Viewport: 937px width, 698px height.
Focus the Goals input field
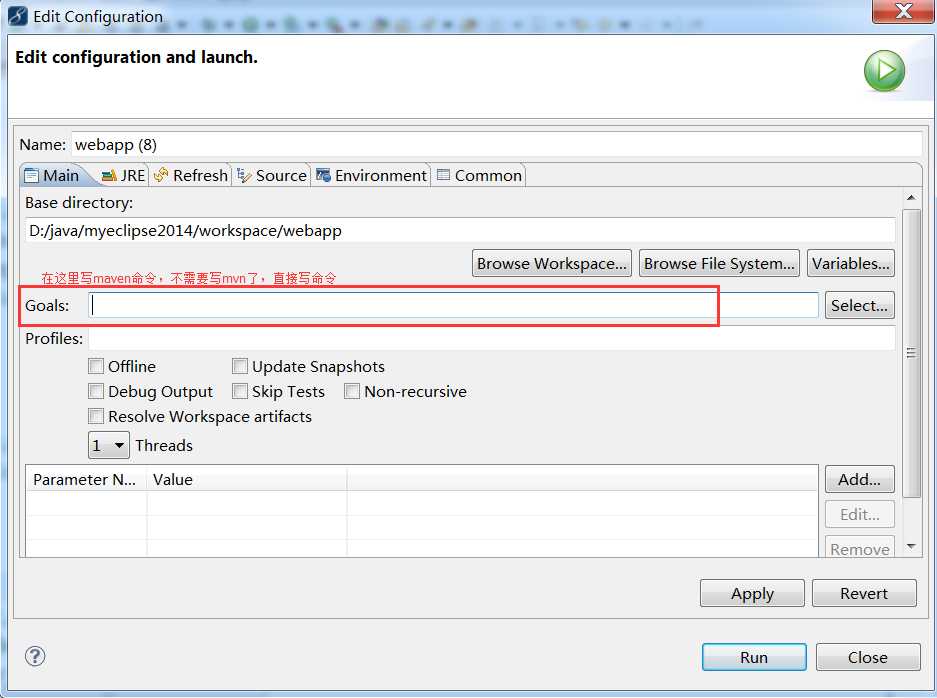click(454, 305)
